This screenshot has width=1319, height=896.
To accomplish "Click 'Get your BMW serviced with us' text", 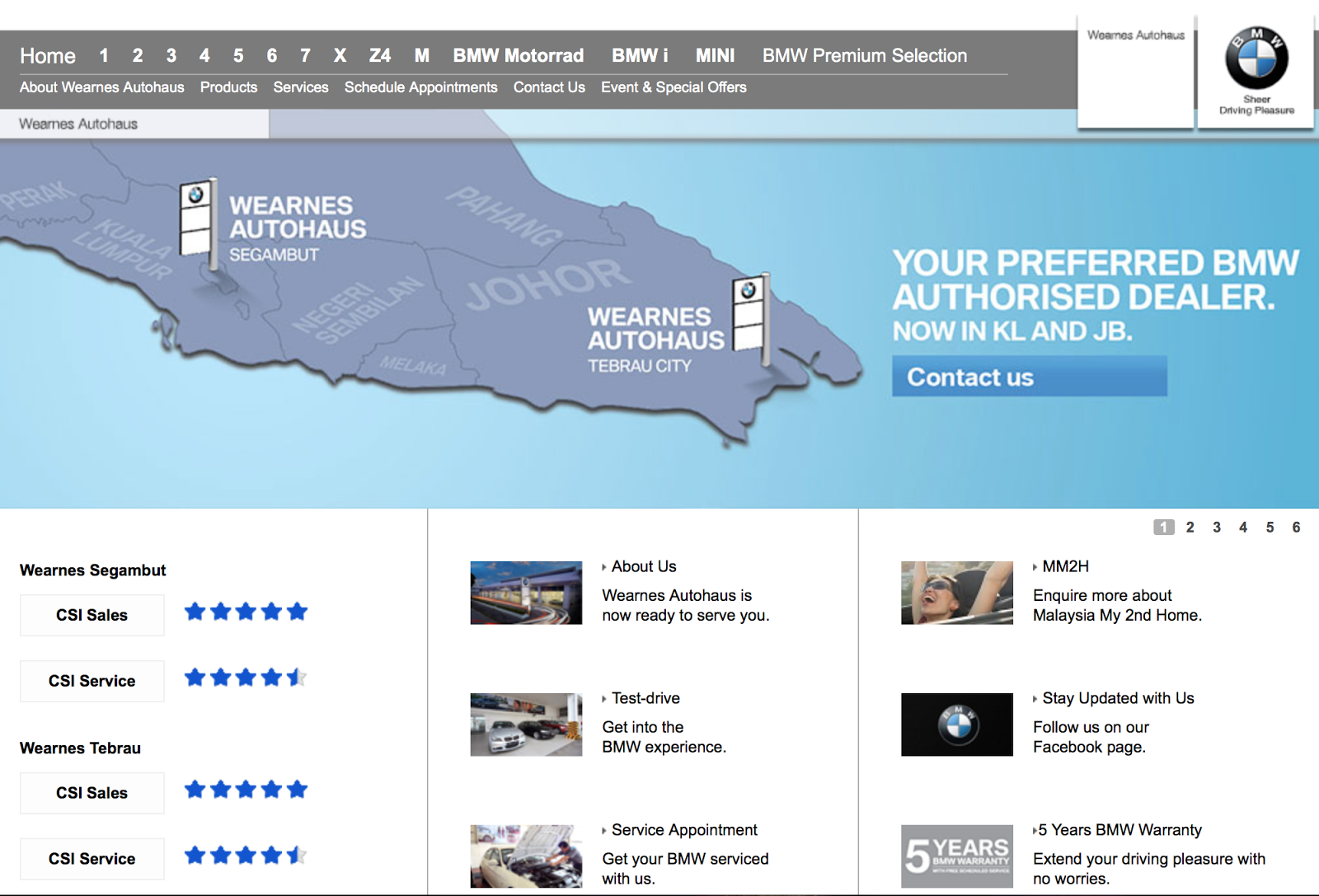I will click(685, 869).
